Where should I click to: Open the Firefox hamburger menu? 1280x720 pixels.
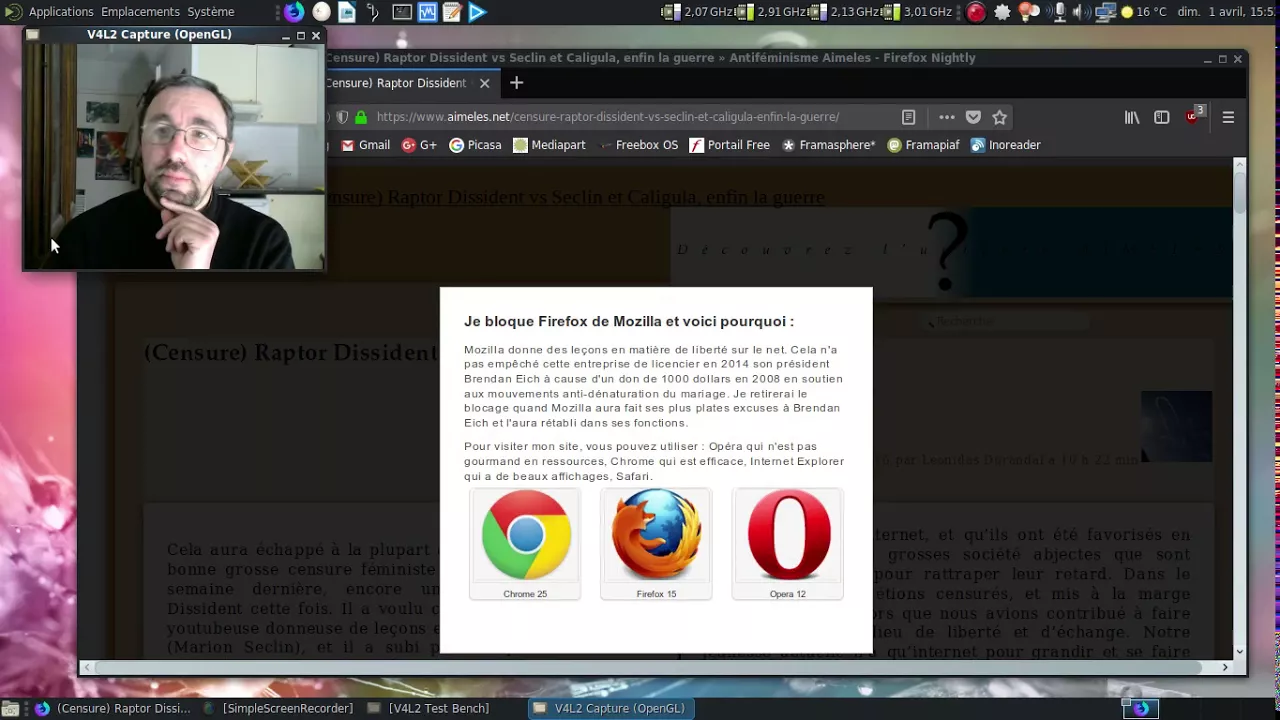point(1228,117)
